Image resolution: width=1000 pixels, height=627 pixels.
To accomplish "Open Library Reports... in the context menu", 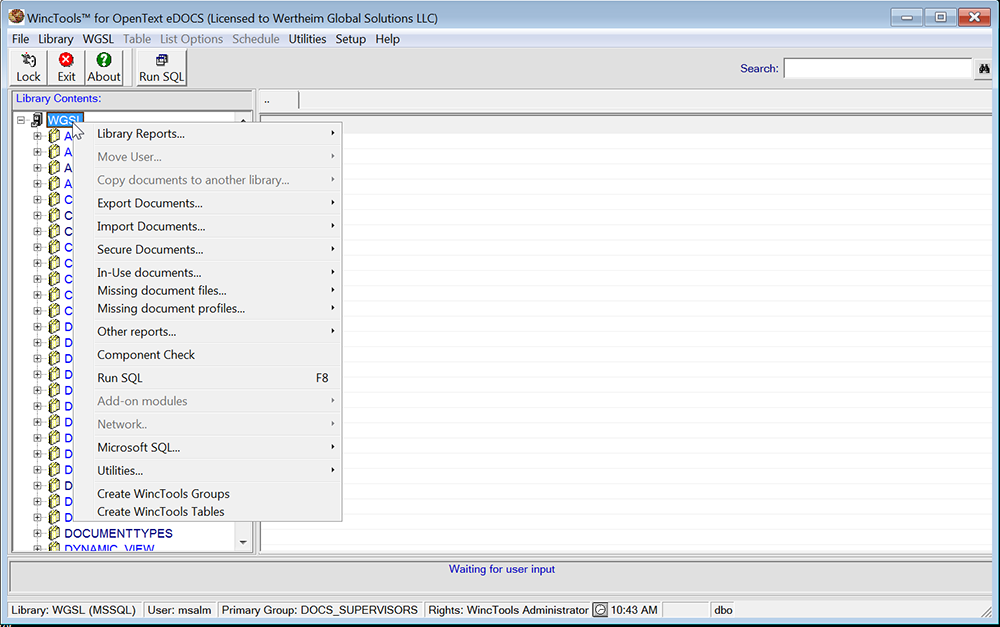I will pyautogui.click(x=208, y=133).
